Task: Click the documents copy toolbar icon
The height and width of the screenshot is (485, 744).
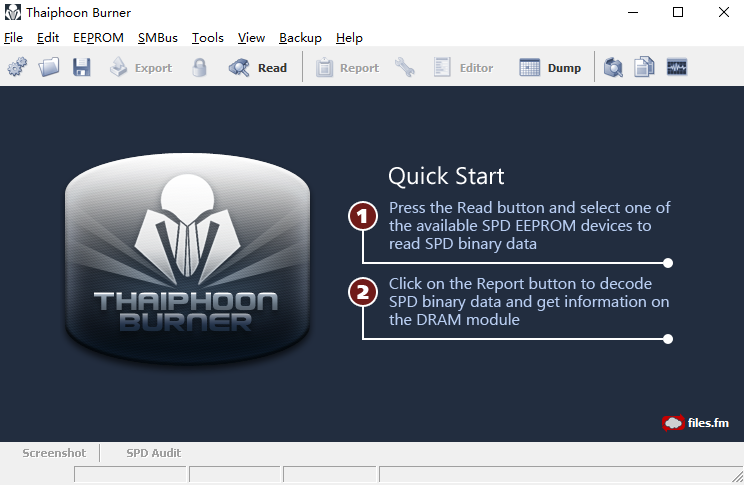Action: pos(644,67)
